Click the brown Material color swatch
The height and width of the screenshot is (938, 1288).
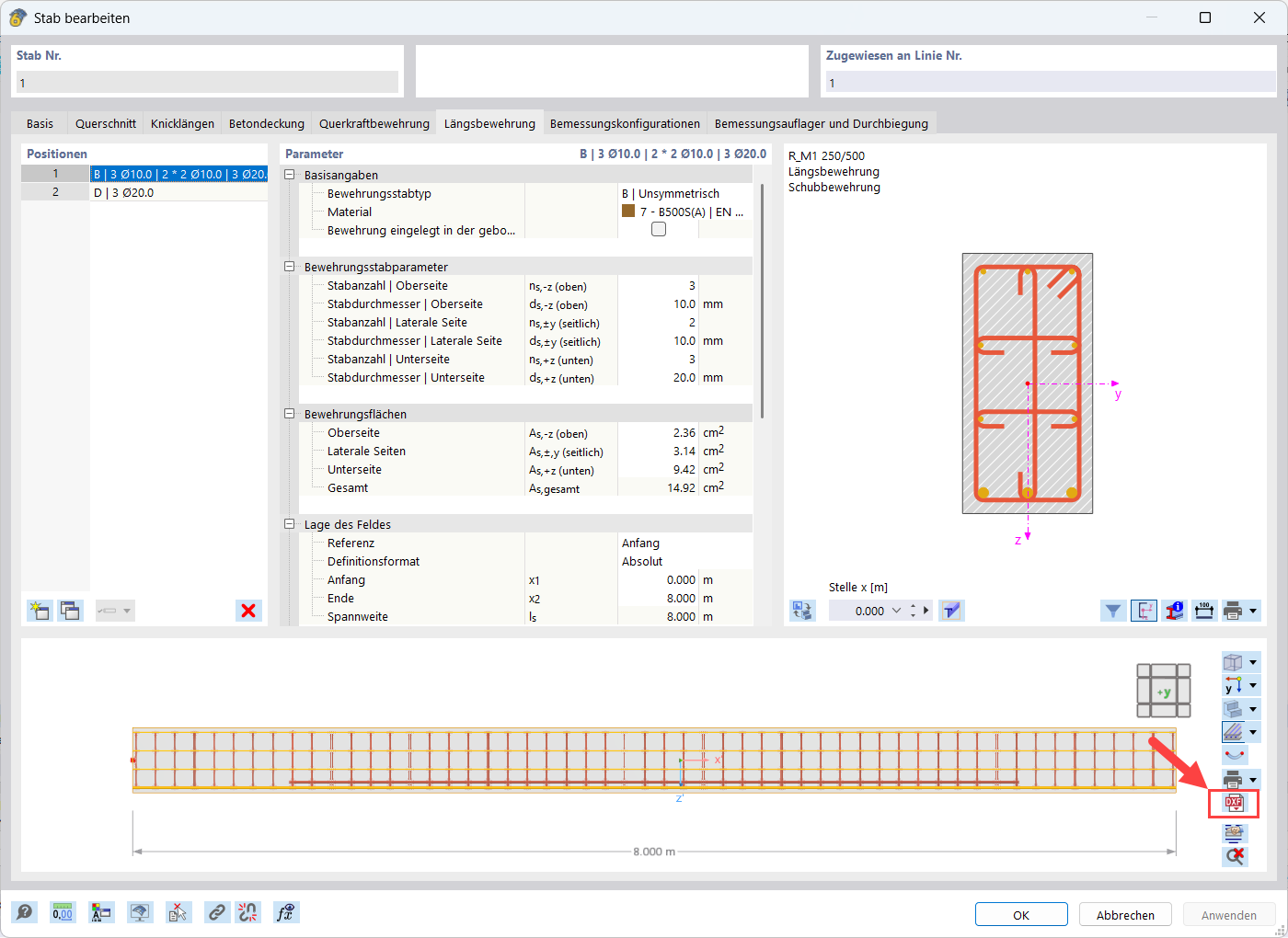coord(628,212)
